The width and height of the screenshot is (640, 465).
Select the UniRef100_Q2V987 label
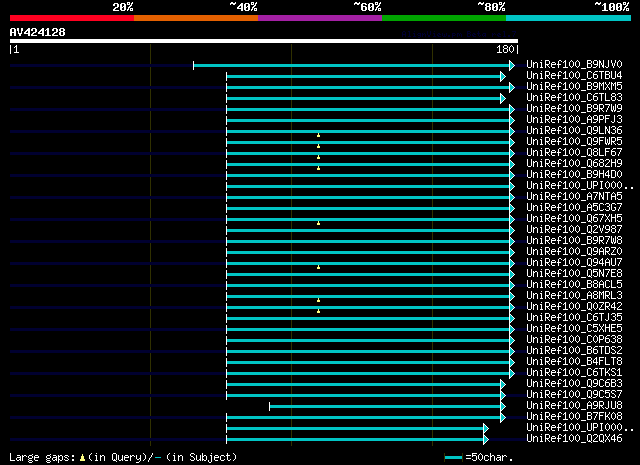pos(574,229)
